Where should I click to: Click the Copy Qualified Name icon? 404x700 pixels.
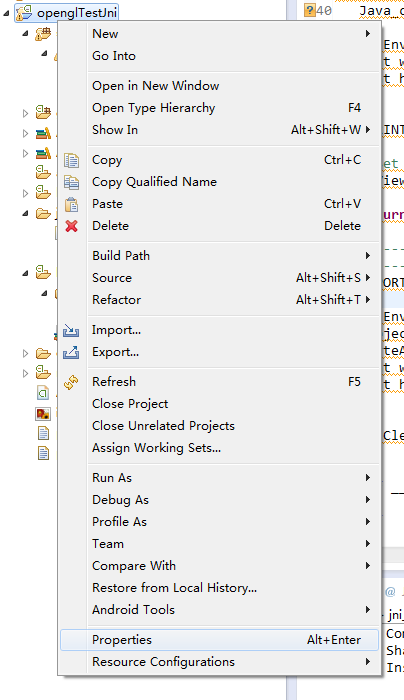pos(71,182)
